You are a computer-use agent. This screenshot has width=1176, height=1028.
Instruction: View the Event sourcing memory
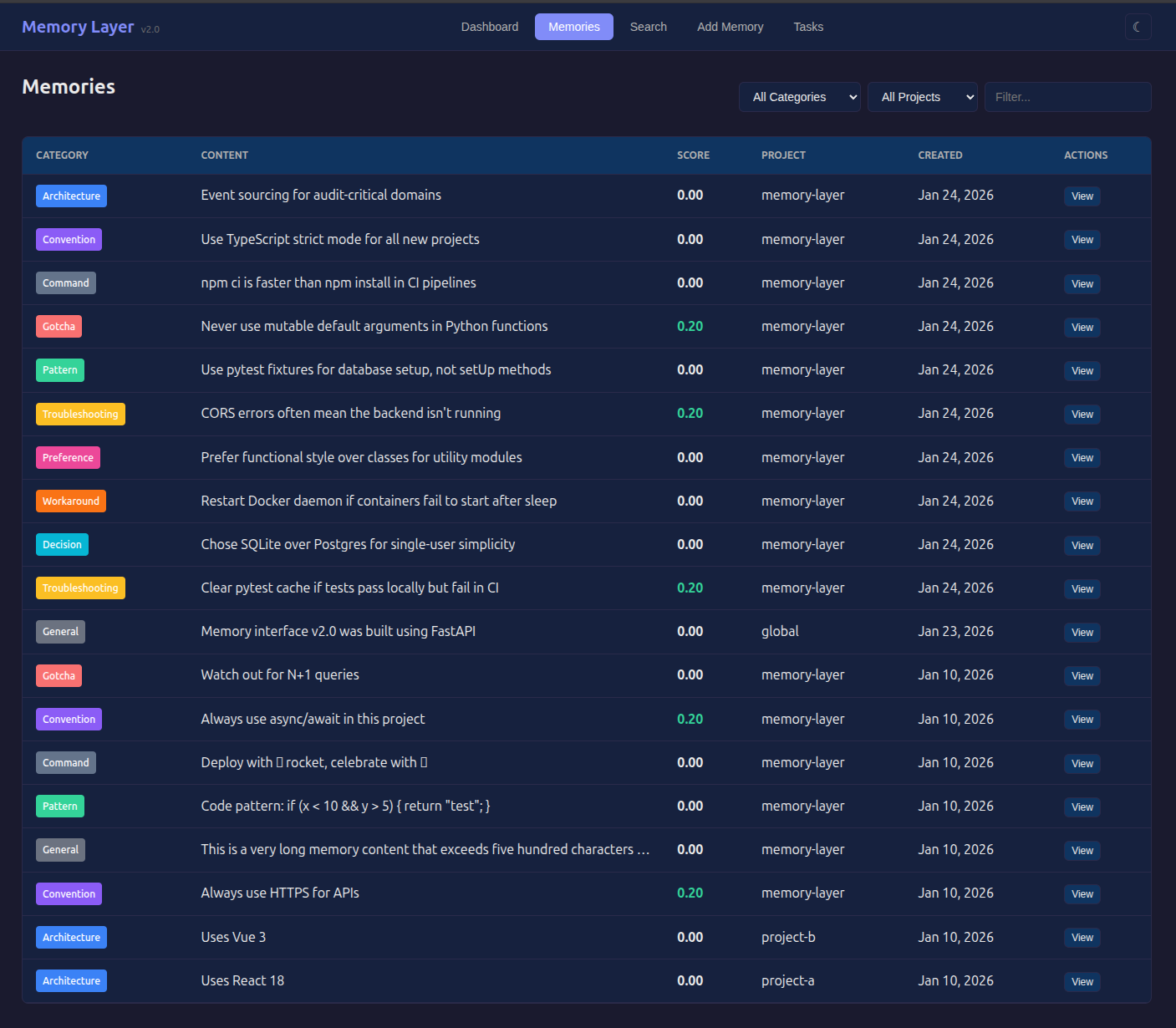point(1082,196)
